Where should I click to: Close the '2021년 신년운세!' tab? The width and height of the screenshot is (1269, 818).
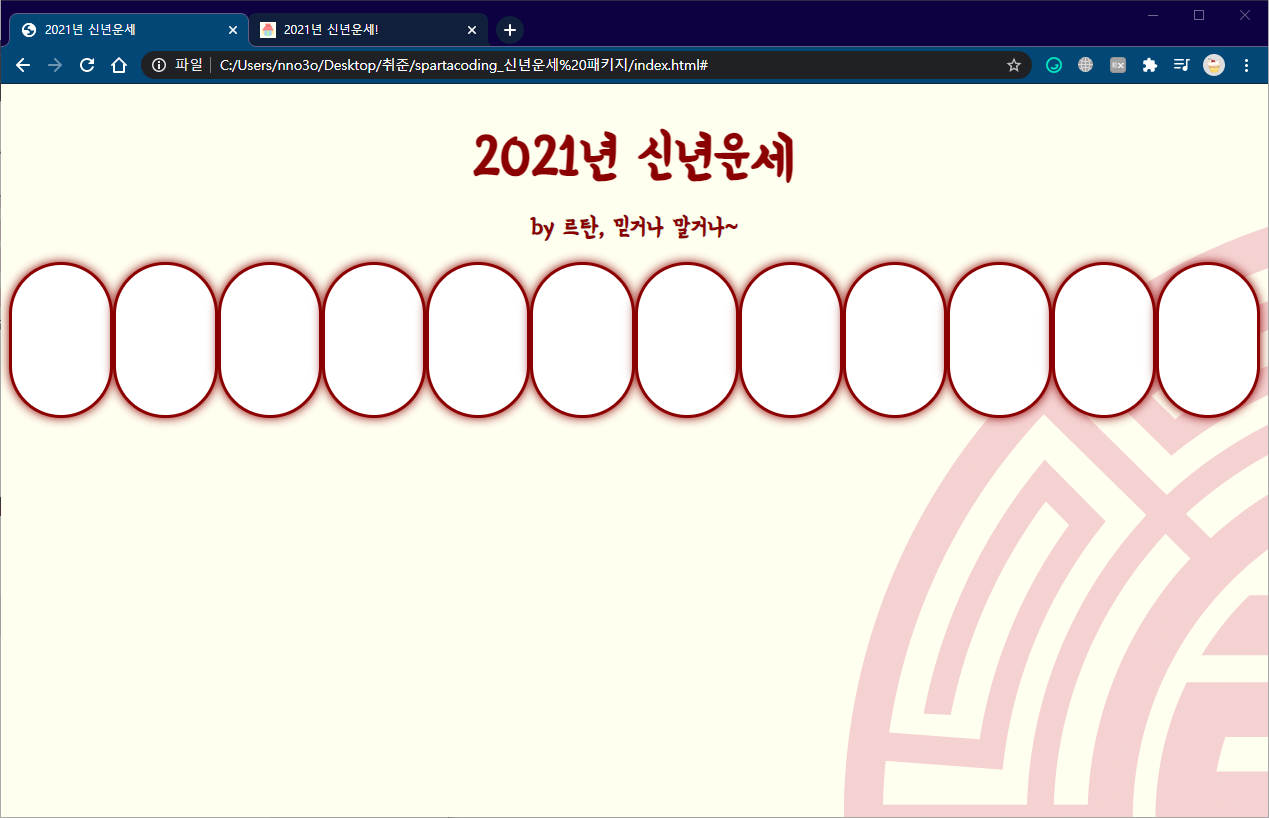click(472, 30)
